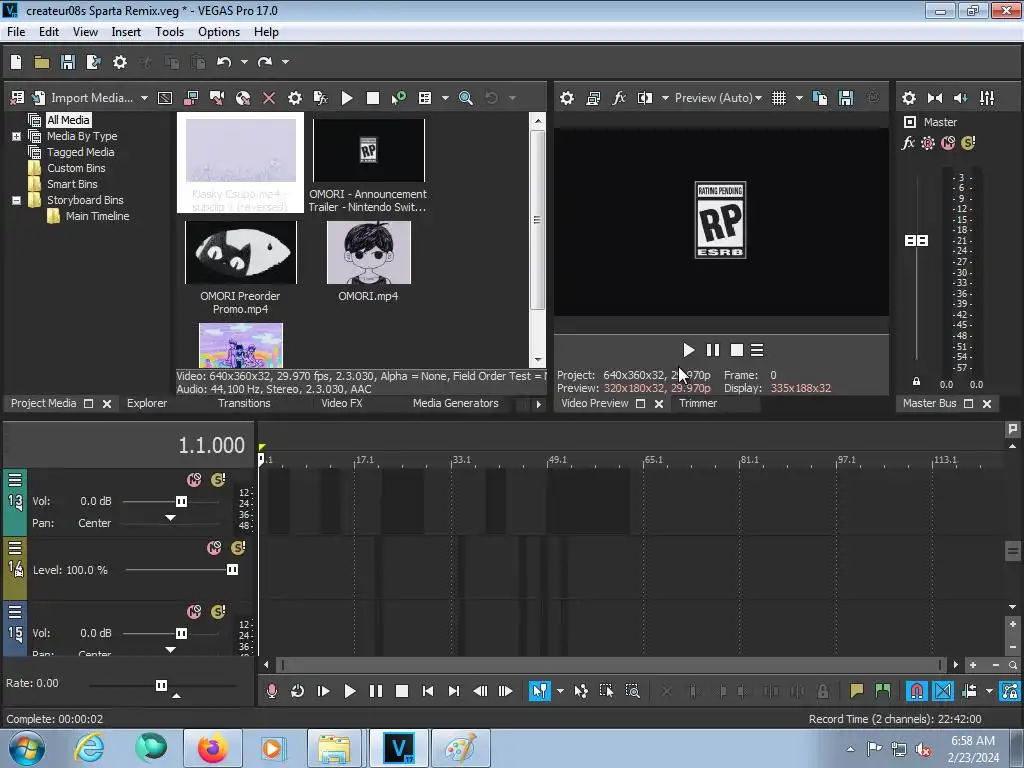The image size is (1024, 768).
Task: Toggle Dim Output in Master Bus
Action: (x=961, y=98)
